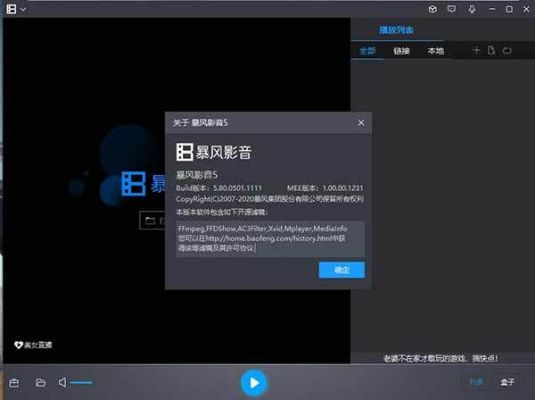This screenshot has width=535, height=400.
Task: Add files with the plus icon in the playlist
Action: coord(476,51)
